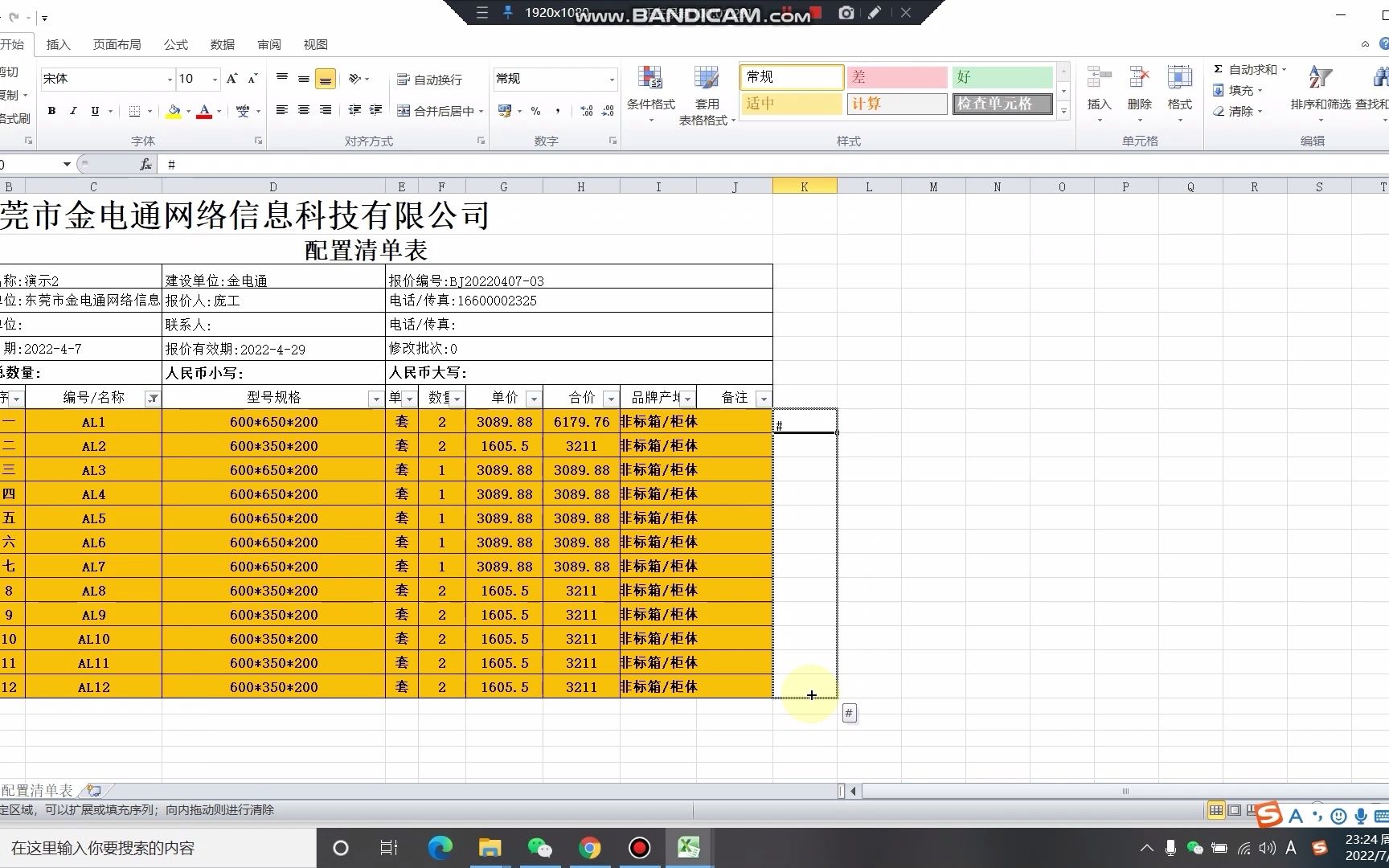Toggle underline formatting
The width and height of the screenshot is (1389, 868).
click(x=95, y=111)
